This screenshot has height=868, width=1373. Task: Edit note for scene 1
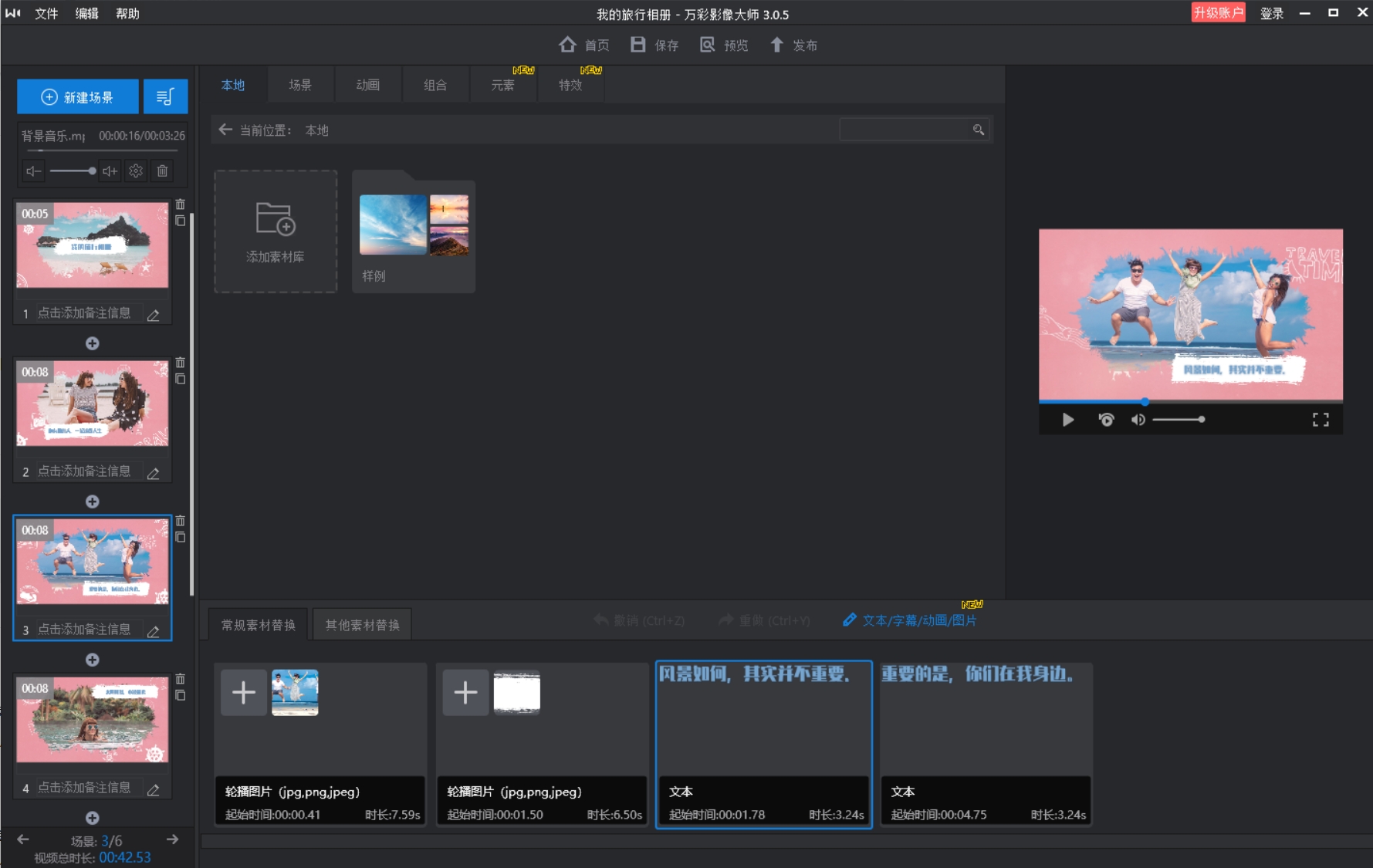[x=154, y=315]
